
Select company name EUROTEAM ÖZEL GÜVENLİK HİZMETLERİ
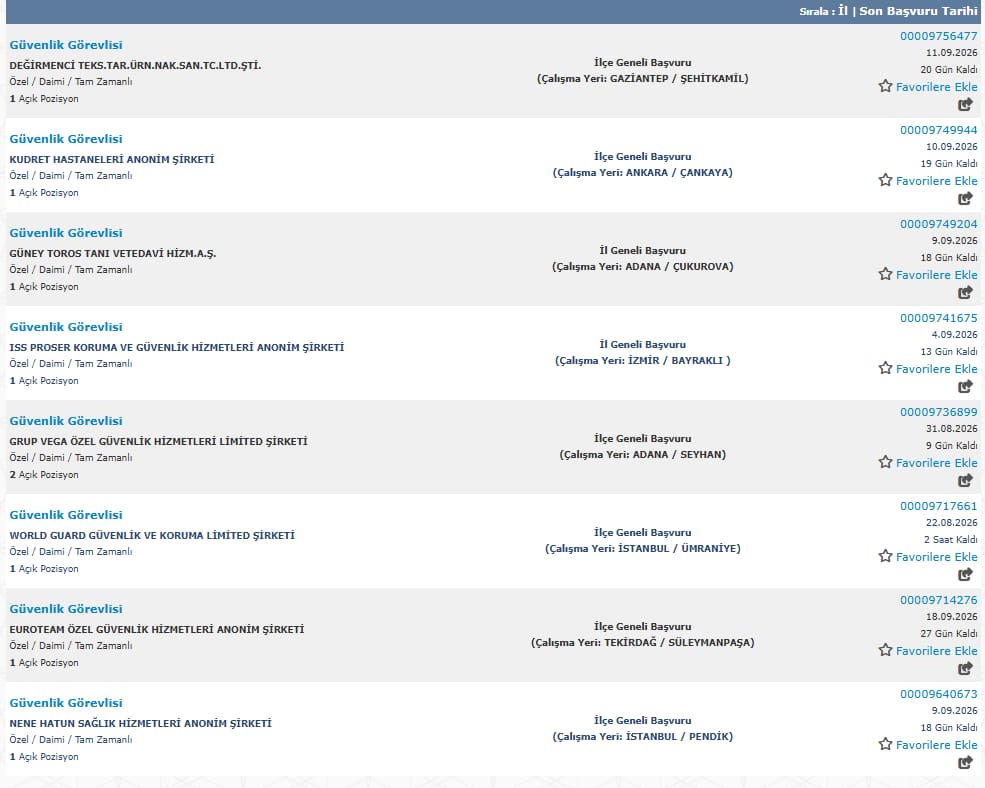(x=156, y=629)
